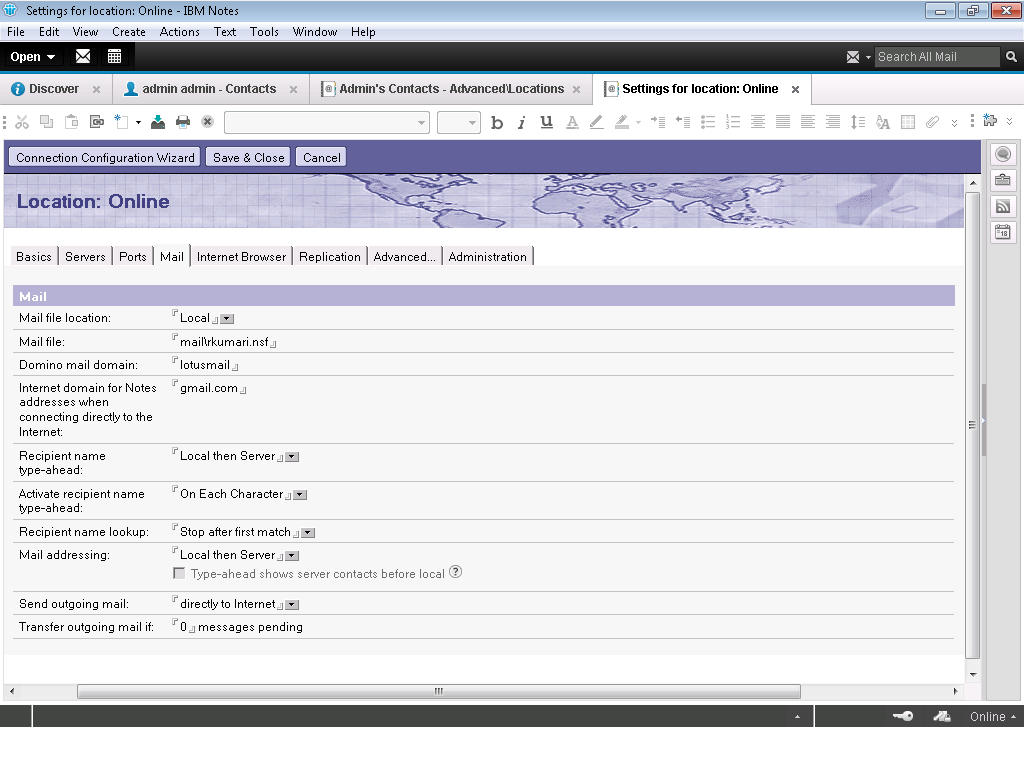The image size is (1024, 767).
Task: Open the Day-At-A-Glance calendar sidebar icon
Action: coord(1003,232)
